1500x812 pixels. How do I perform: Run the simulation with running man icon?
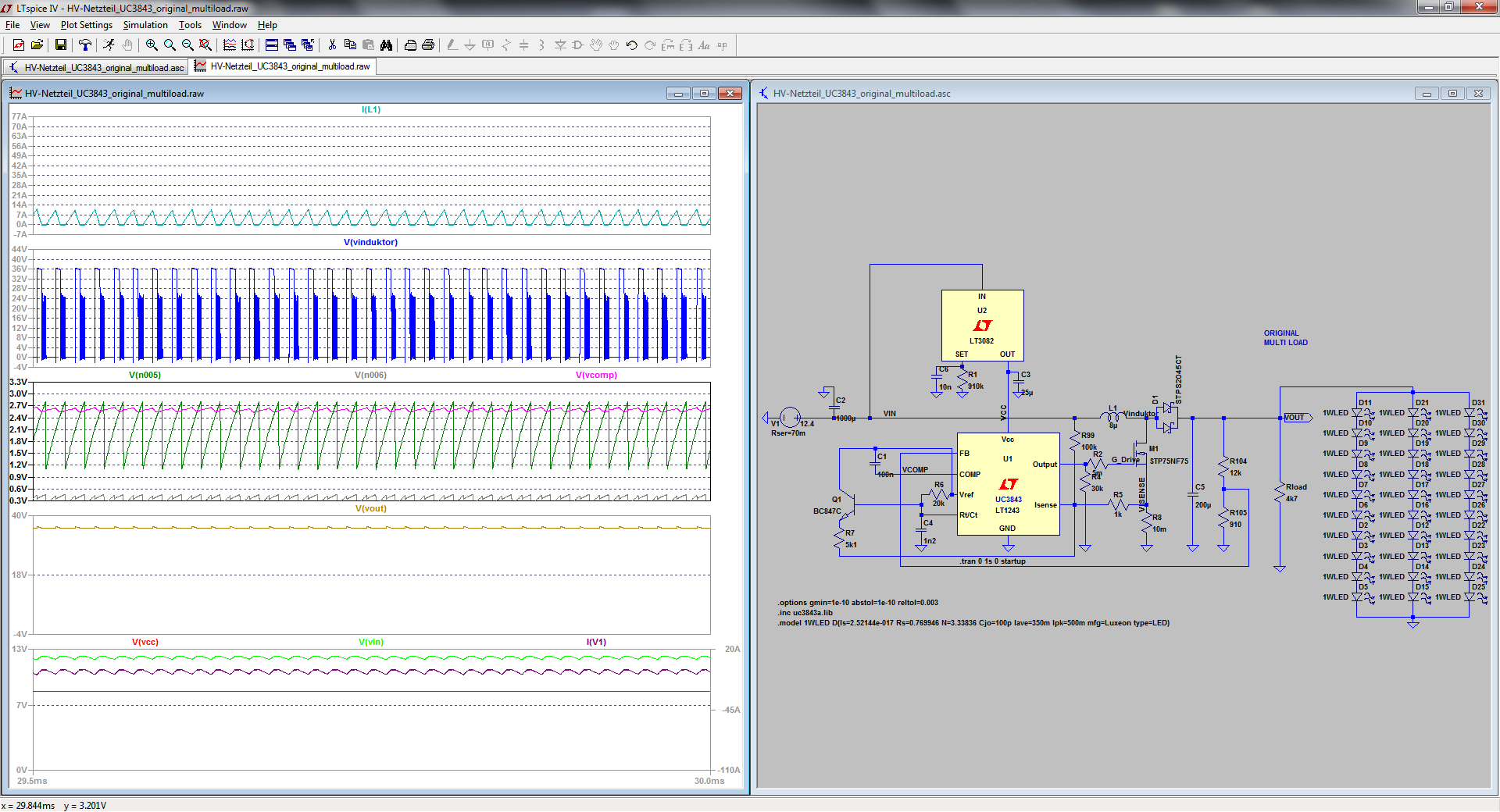tap(109, 45)
